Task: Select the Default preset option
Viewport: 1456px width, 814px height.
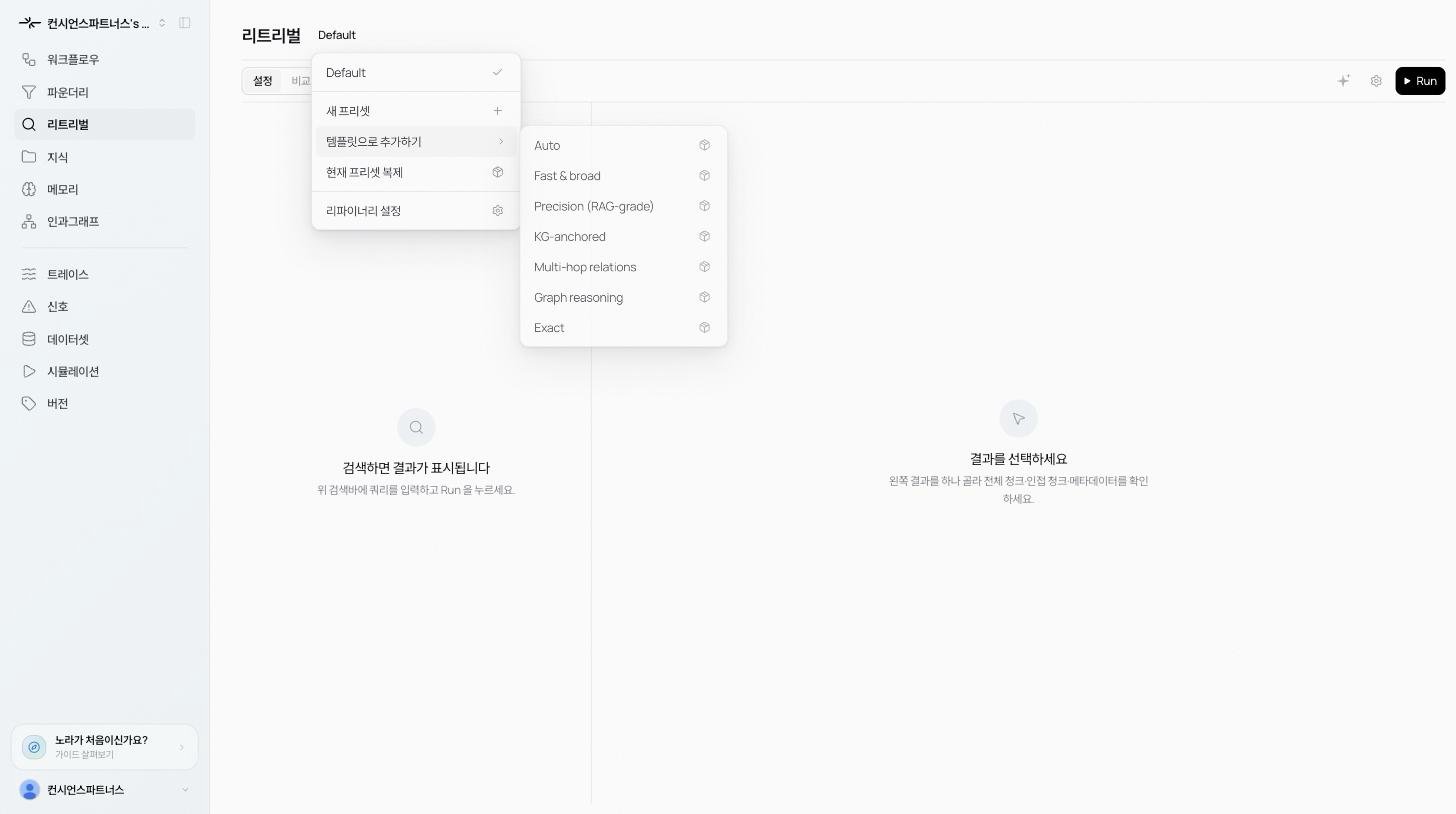Action: click(416, 73)
